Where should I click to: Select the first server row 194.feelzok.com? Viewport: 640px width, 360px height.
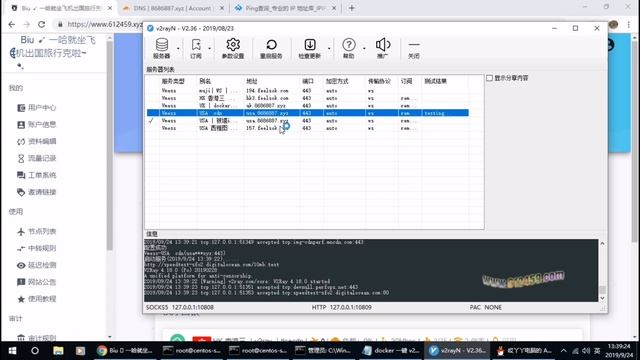point(308,90)
